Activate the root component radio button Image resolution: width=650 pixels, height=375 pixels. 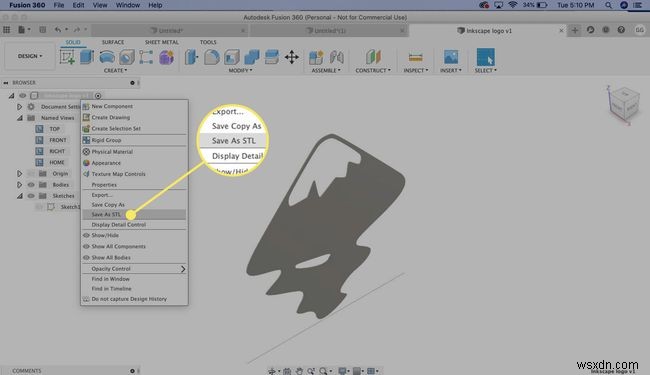(x=98, y=96)
